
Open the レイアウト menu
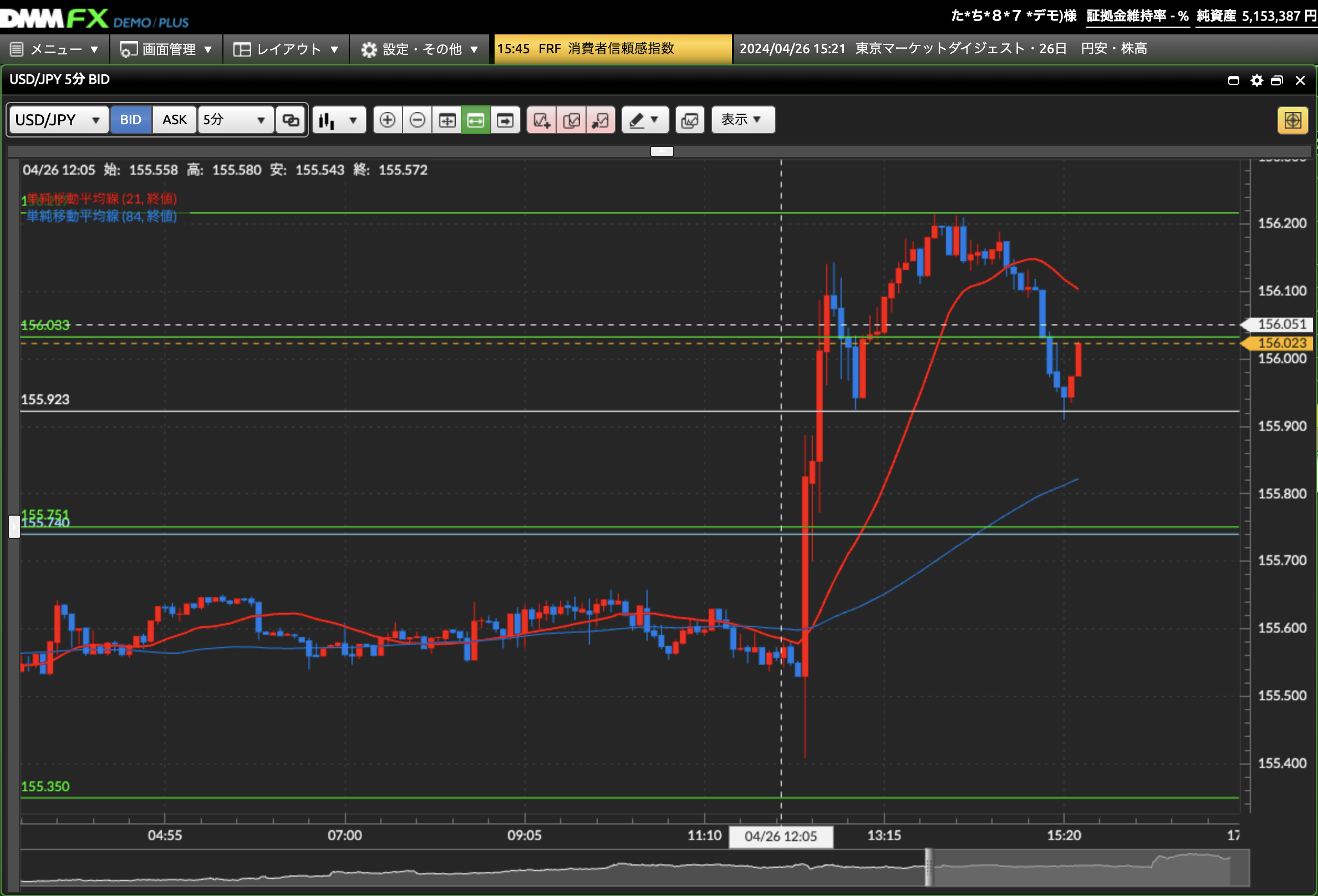point(287,49)
